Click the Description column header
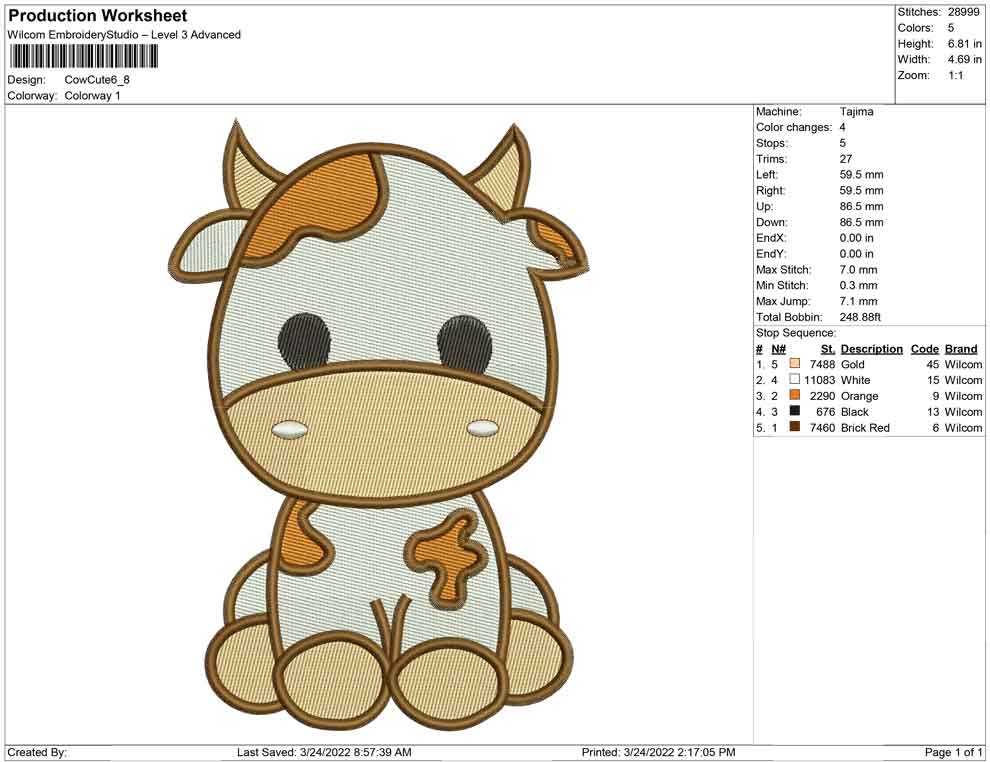 [871, 349]
